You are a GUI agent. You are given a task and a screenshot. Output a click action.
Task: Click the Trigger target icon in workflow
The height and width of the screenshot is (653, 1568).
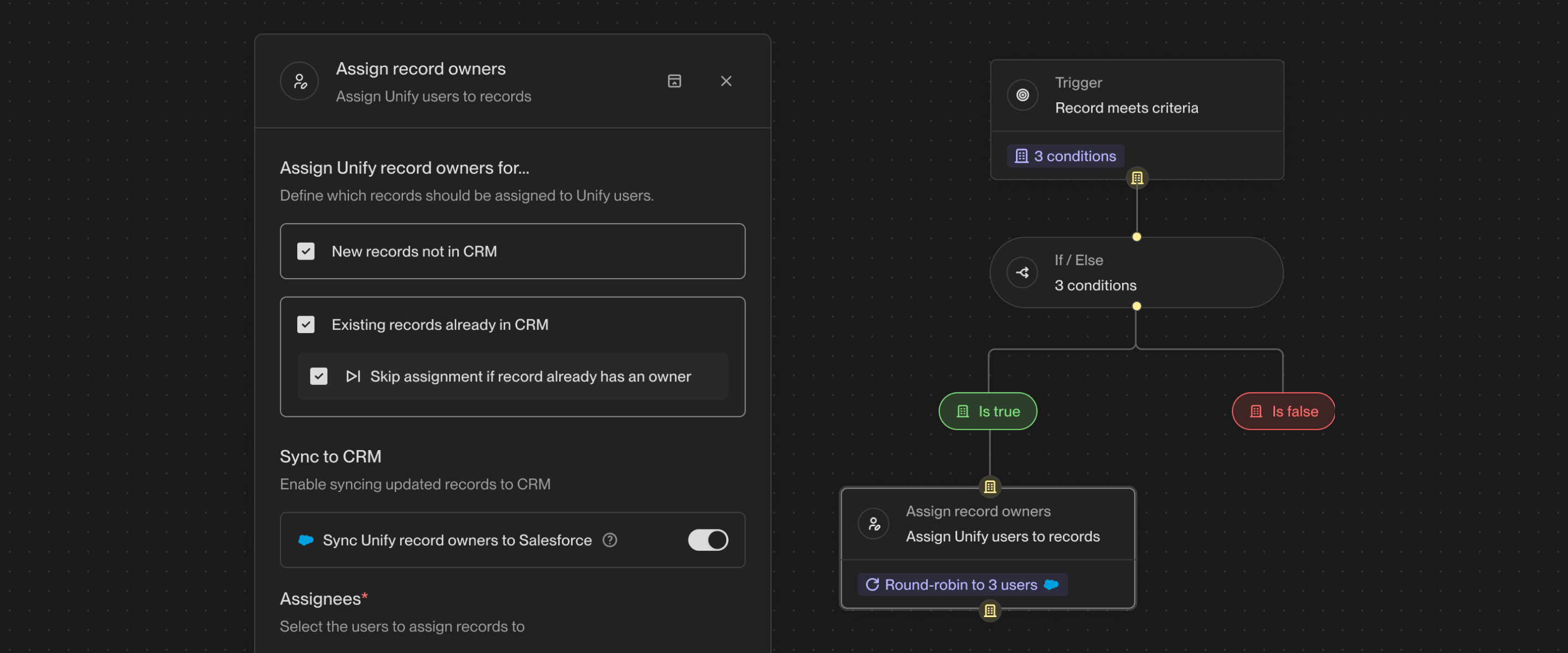click(x=1022, y=95)
